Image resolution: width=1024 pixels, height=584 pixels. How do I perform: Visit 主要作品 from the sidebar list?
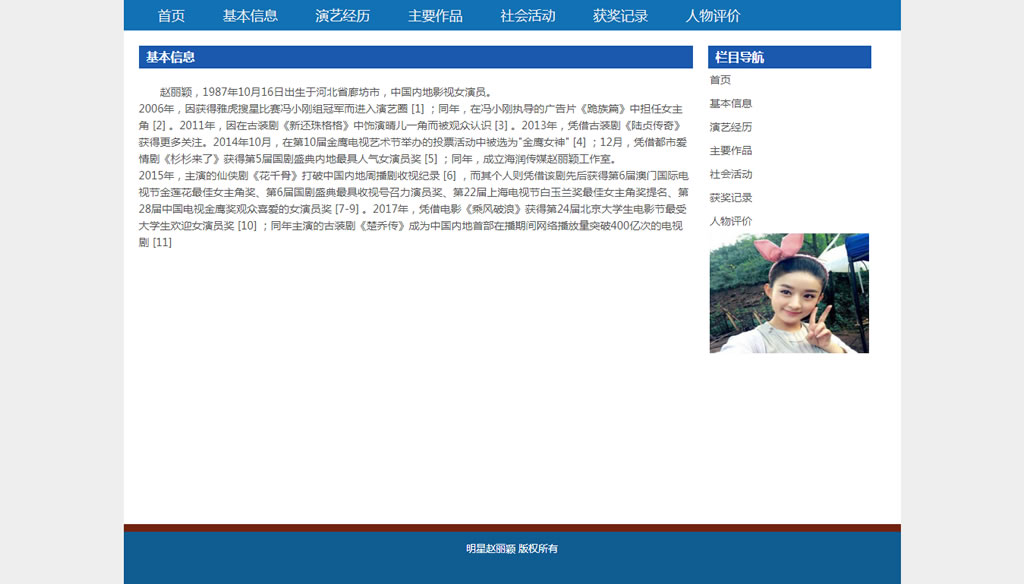(731, 151)
